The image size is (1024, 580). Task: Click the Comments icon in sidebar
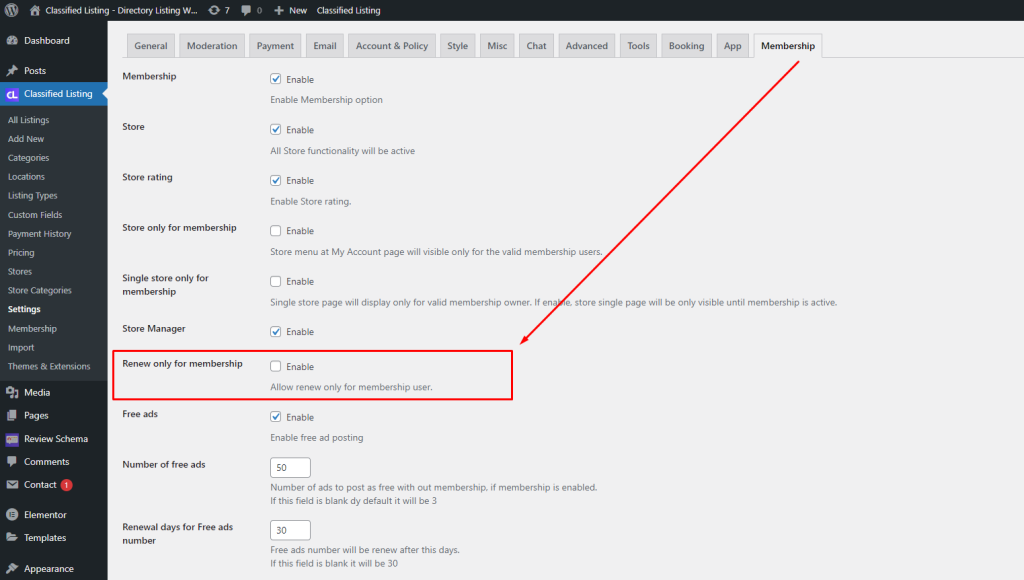pyautogui.click(x=12, y=462)
